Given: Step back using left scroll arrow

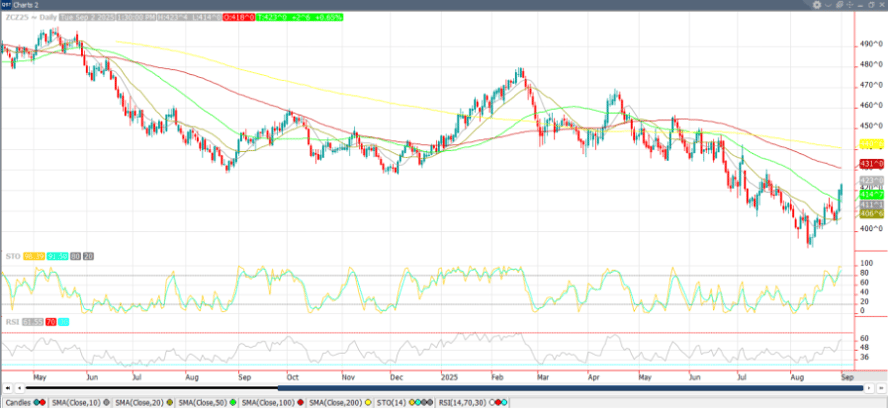Looking at the screenshot, I should tap(20, 388).
